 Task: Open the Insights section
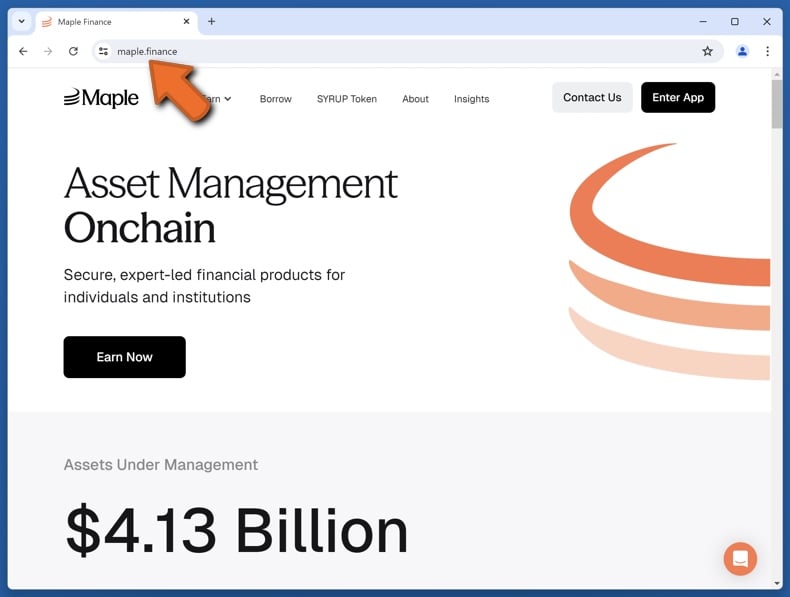(471, 99)
